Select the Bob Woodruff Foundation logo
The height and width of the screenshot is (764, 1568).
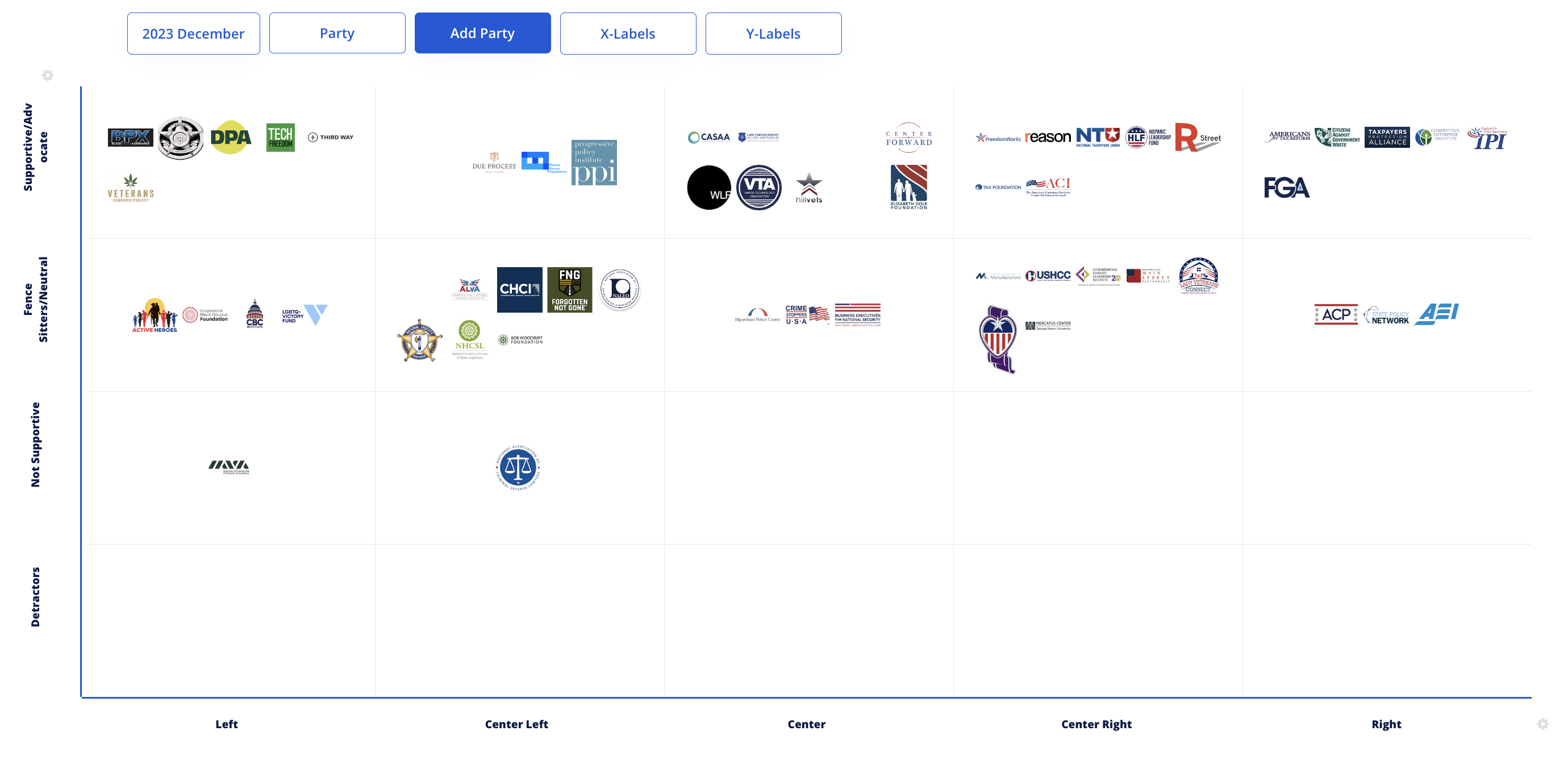pyautogui.click(x=520, y=340)
